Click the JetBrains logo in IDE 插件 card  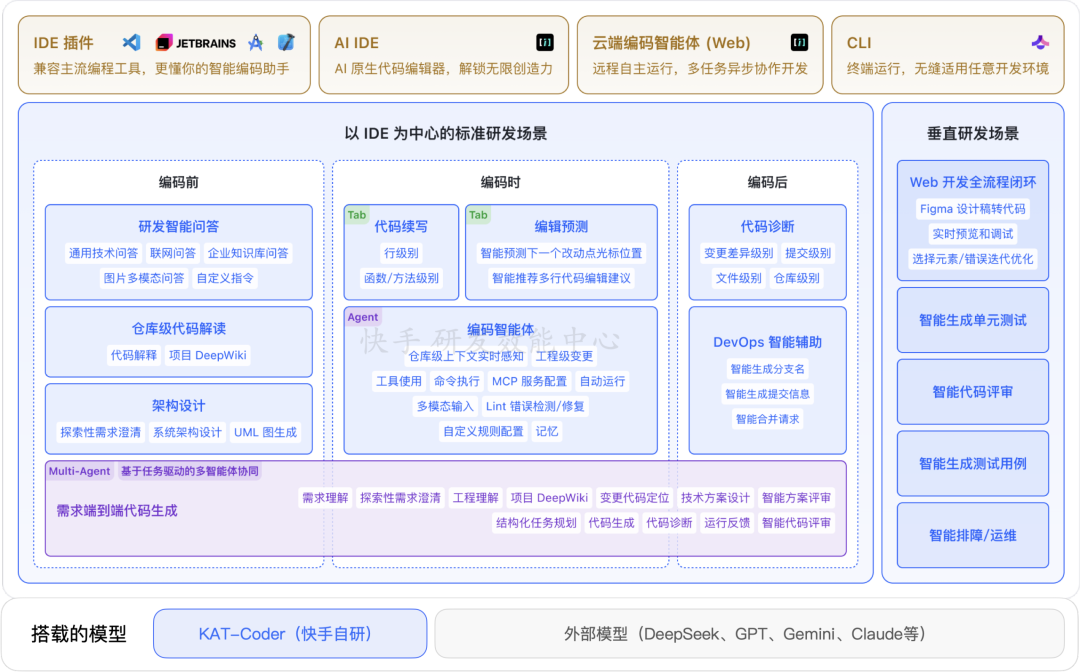pyautogui.click(x=196, y=43)
